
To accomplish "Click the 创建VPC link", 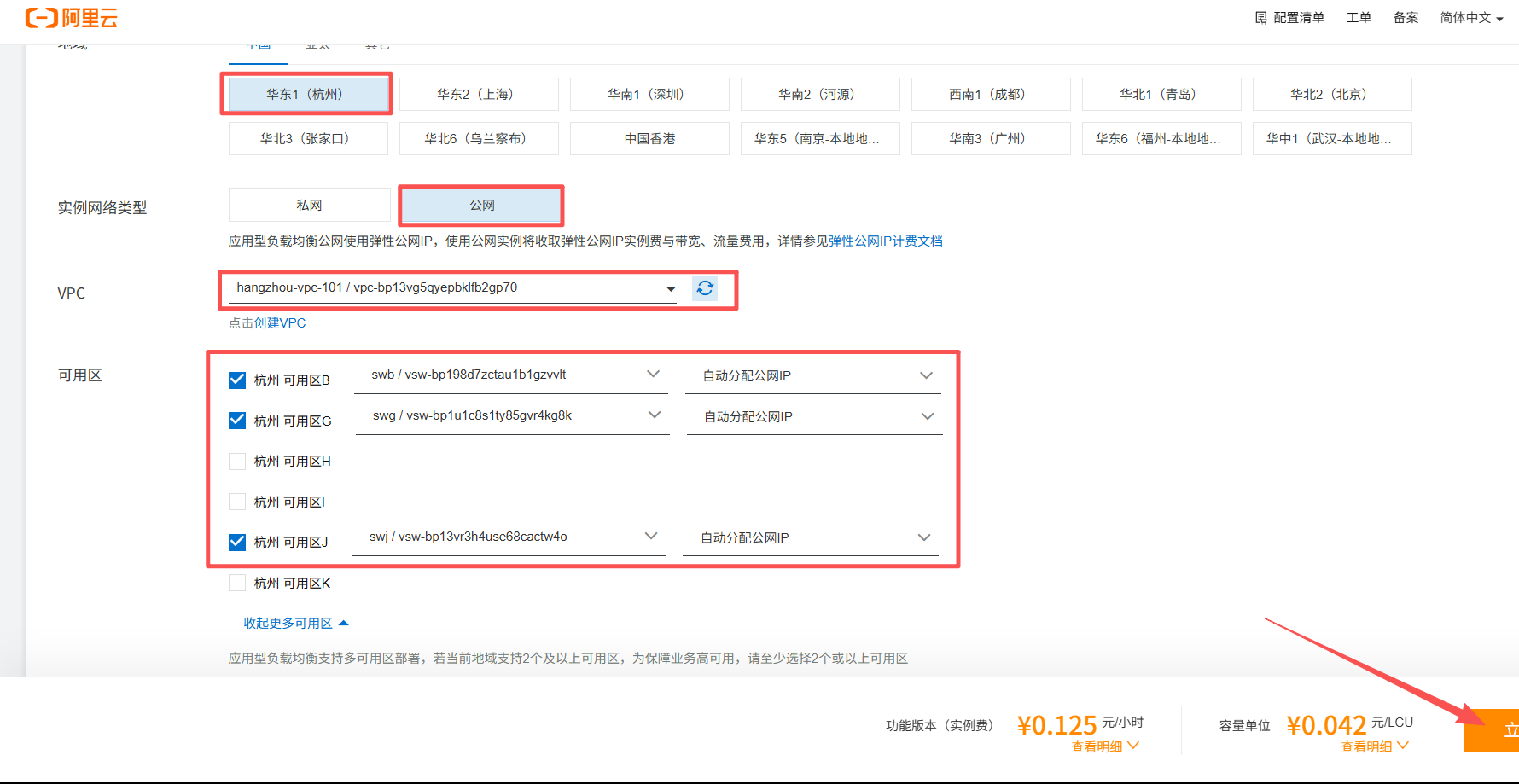I will [x=280, y=323].
